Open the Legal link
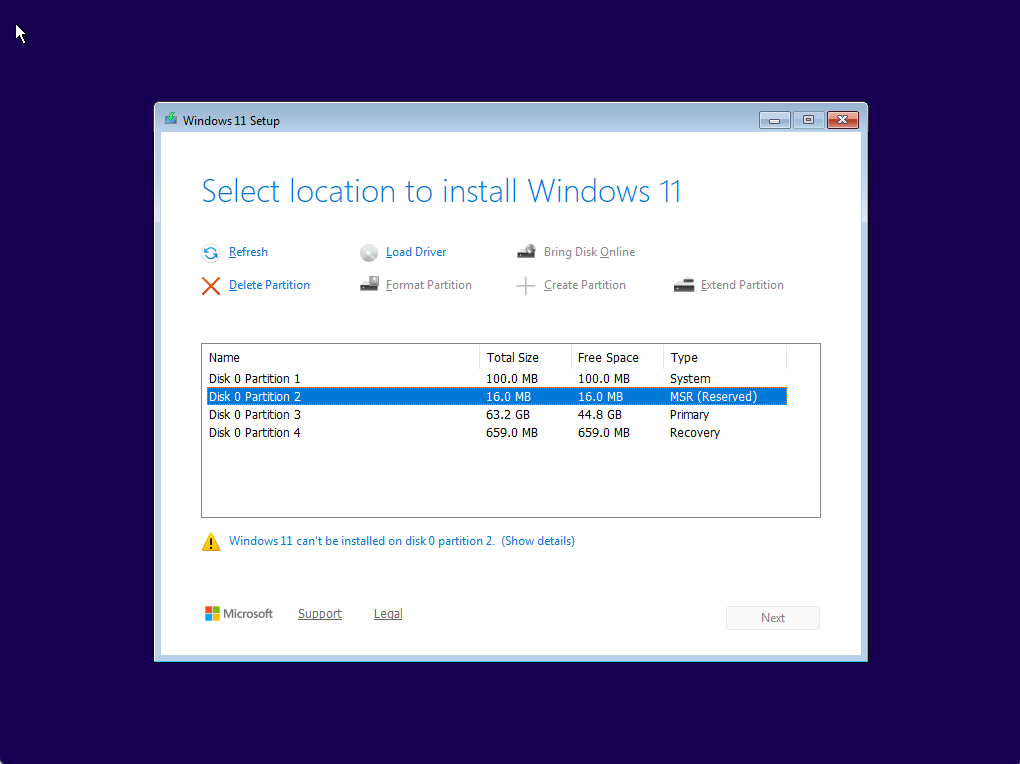Viewport: 1020px width, 764px height. coord(388,614)
